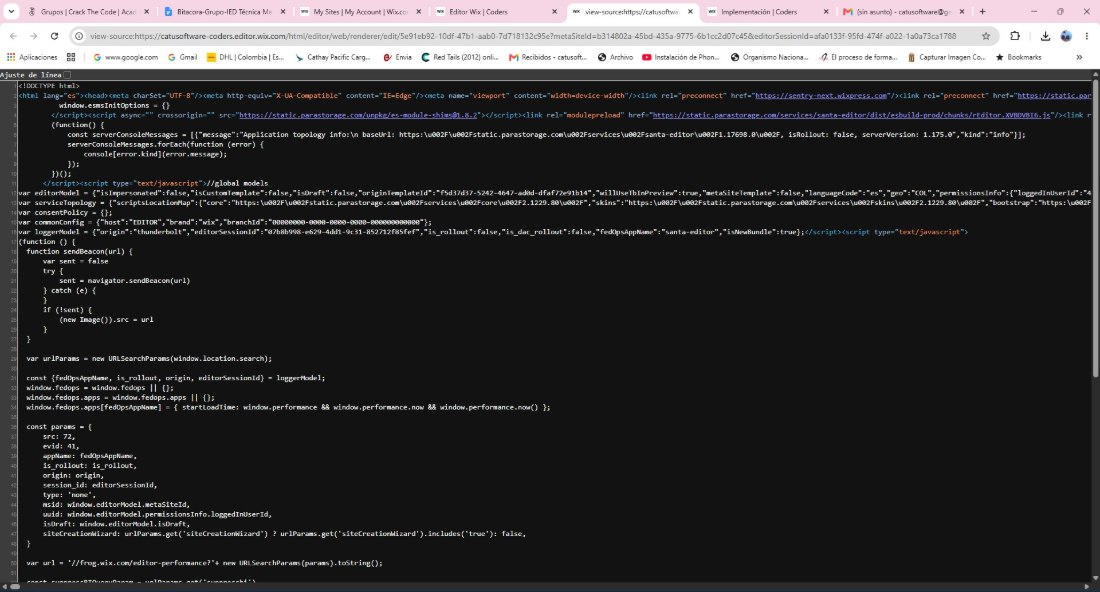
Task: Open the Red Tails (2012) bookmark
Action: click(460, 58)
